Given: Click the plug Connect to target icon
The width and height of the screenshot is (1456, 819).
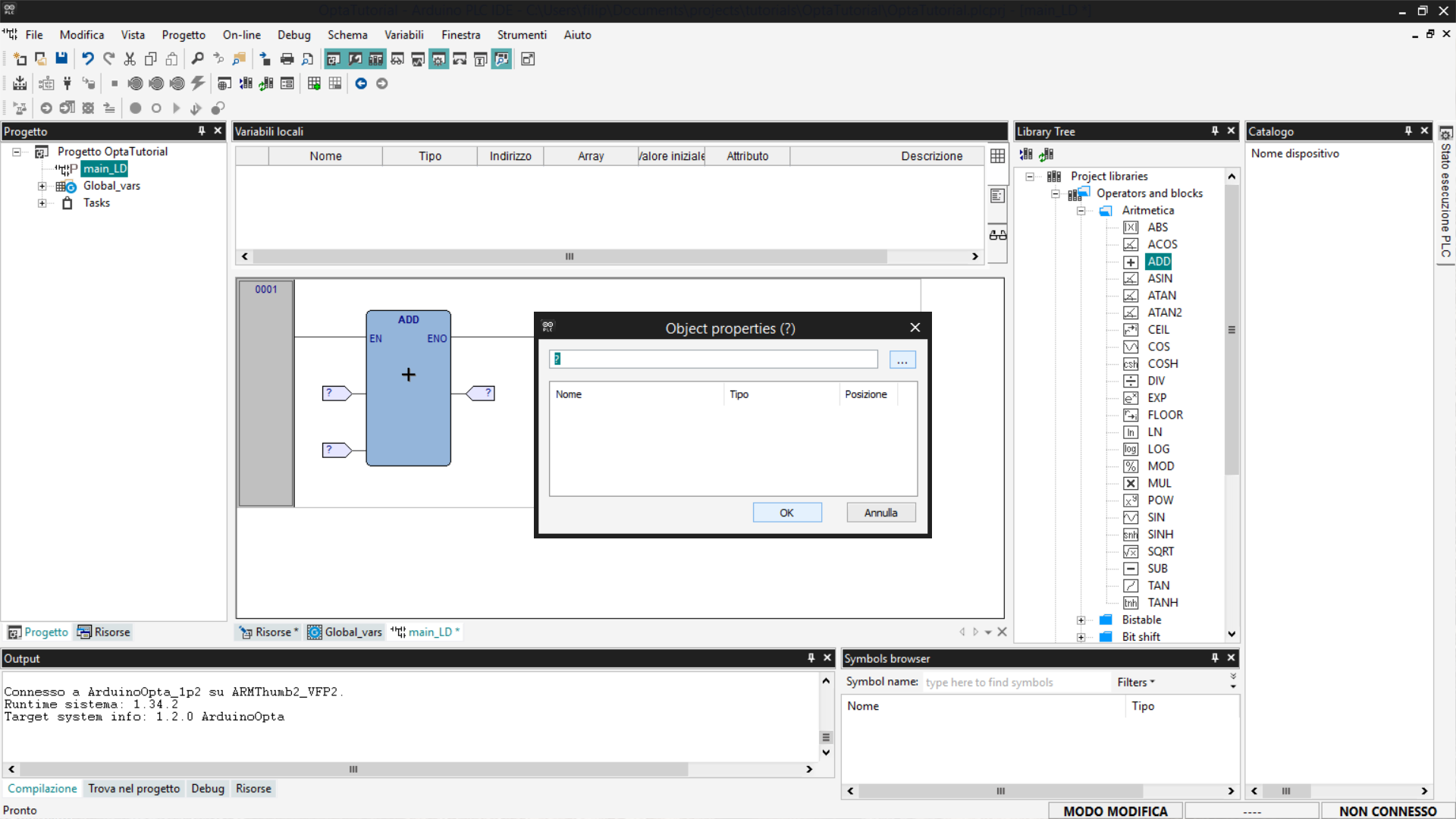Looking at the screenshot, I should [67, 83].
